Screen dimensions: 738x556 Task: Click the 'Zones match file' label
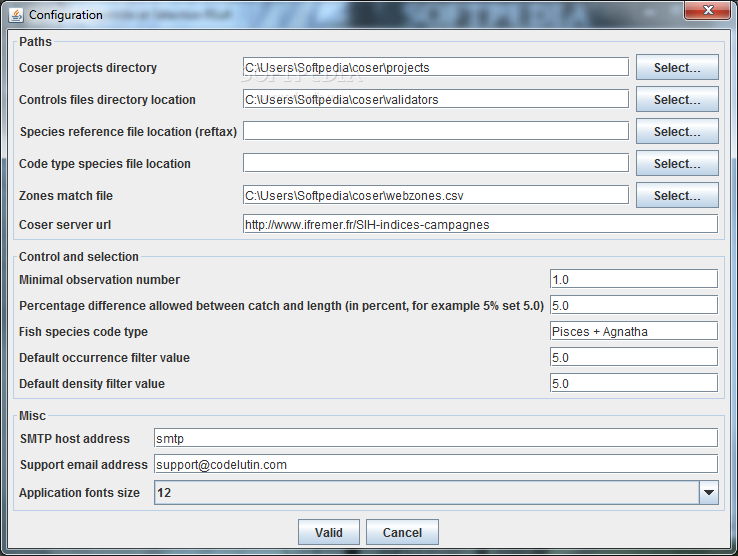66,196
